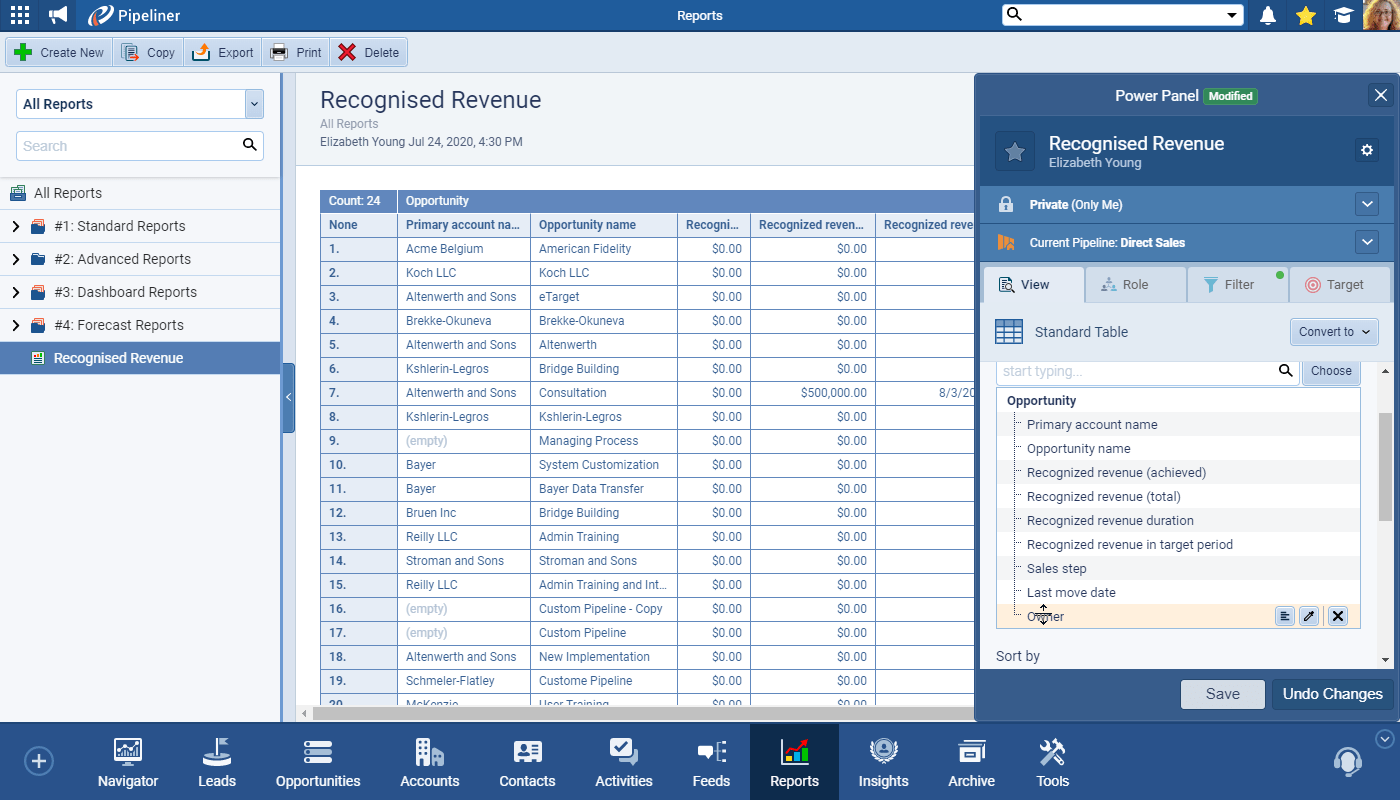This screenshot has height=800, width=1400.
Task: Click the Power Panel settings gear
Action: coord(1367,150)
